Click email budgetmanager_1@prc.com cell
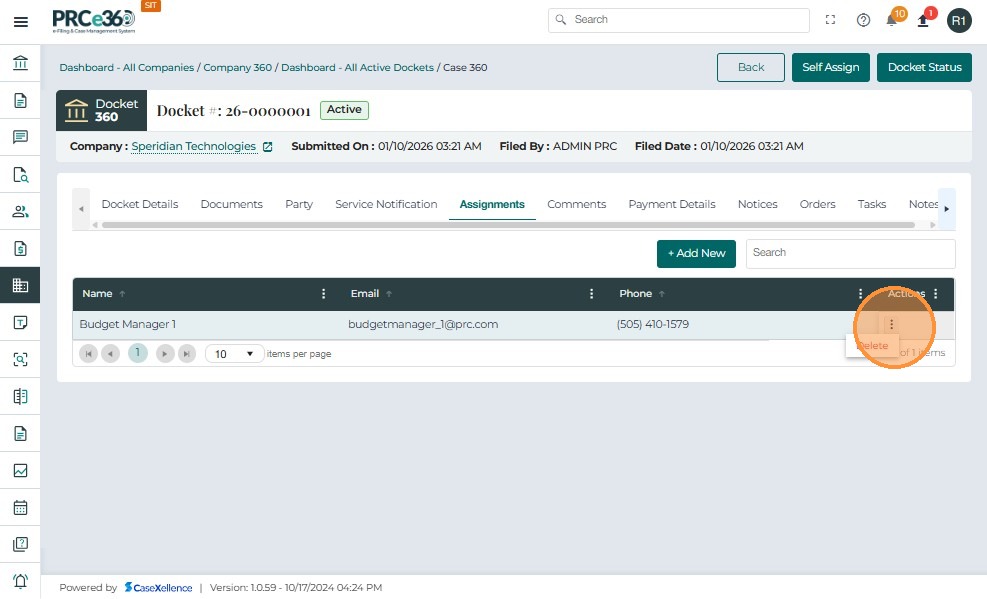 (x=423, y=325)
